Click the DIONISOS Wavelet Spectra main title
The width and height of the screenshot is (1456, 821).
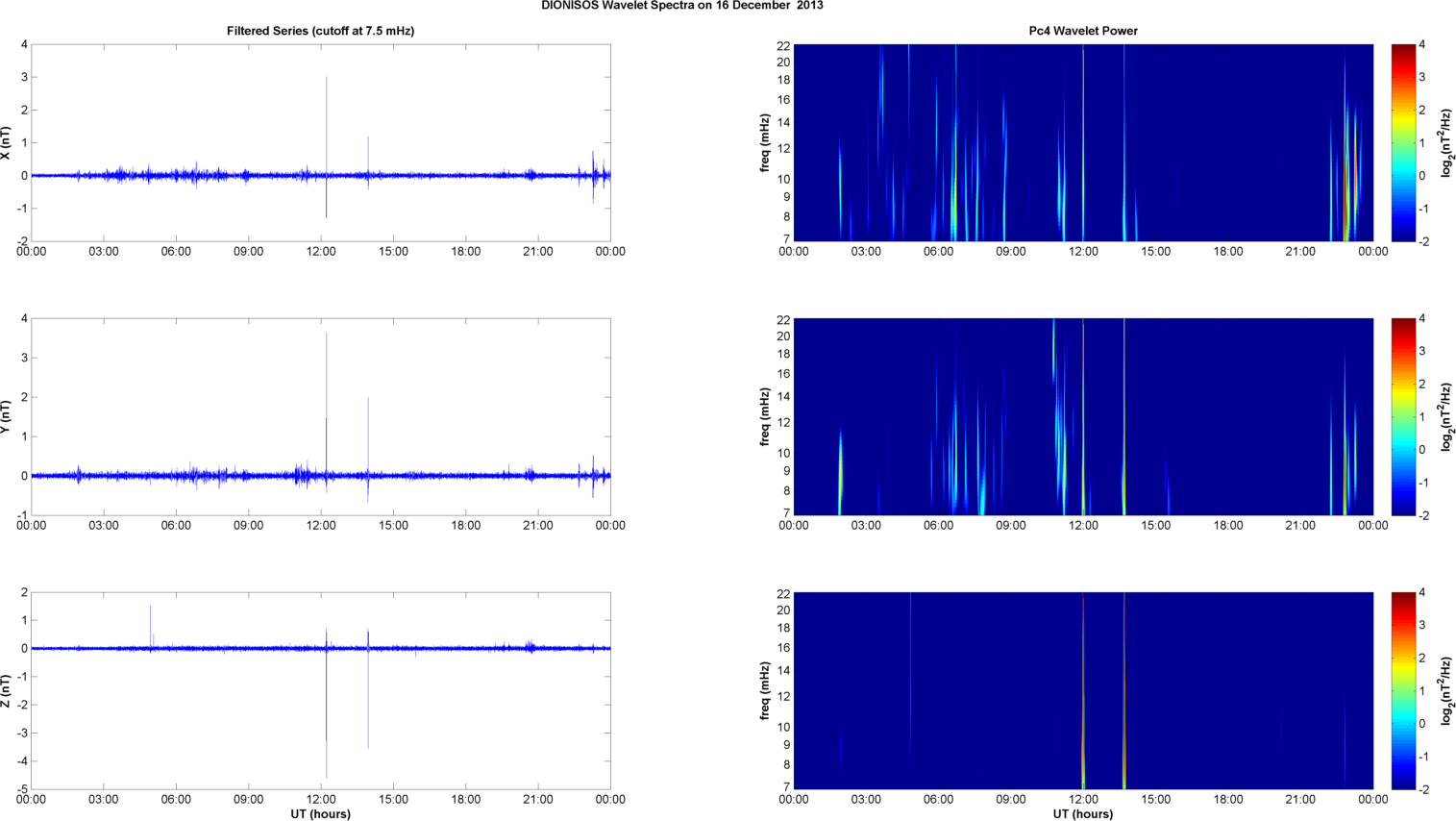tap(681, 6)
